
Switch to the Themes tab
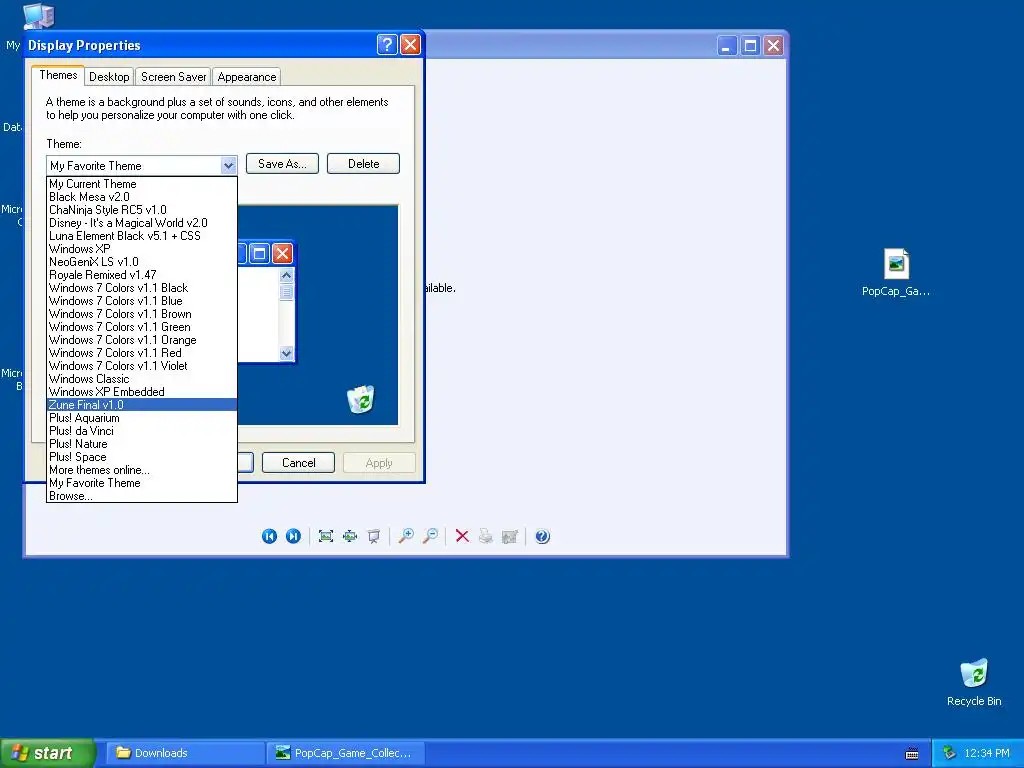58,75
